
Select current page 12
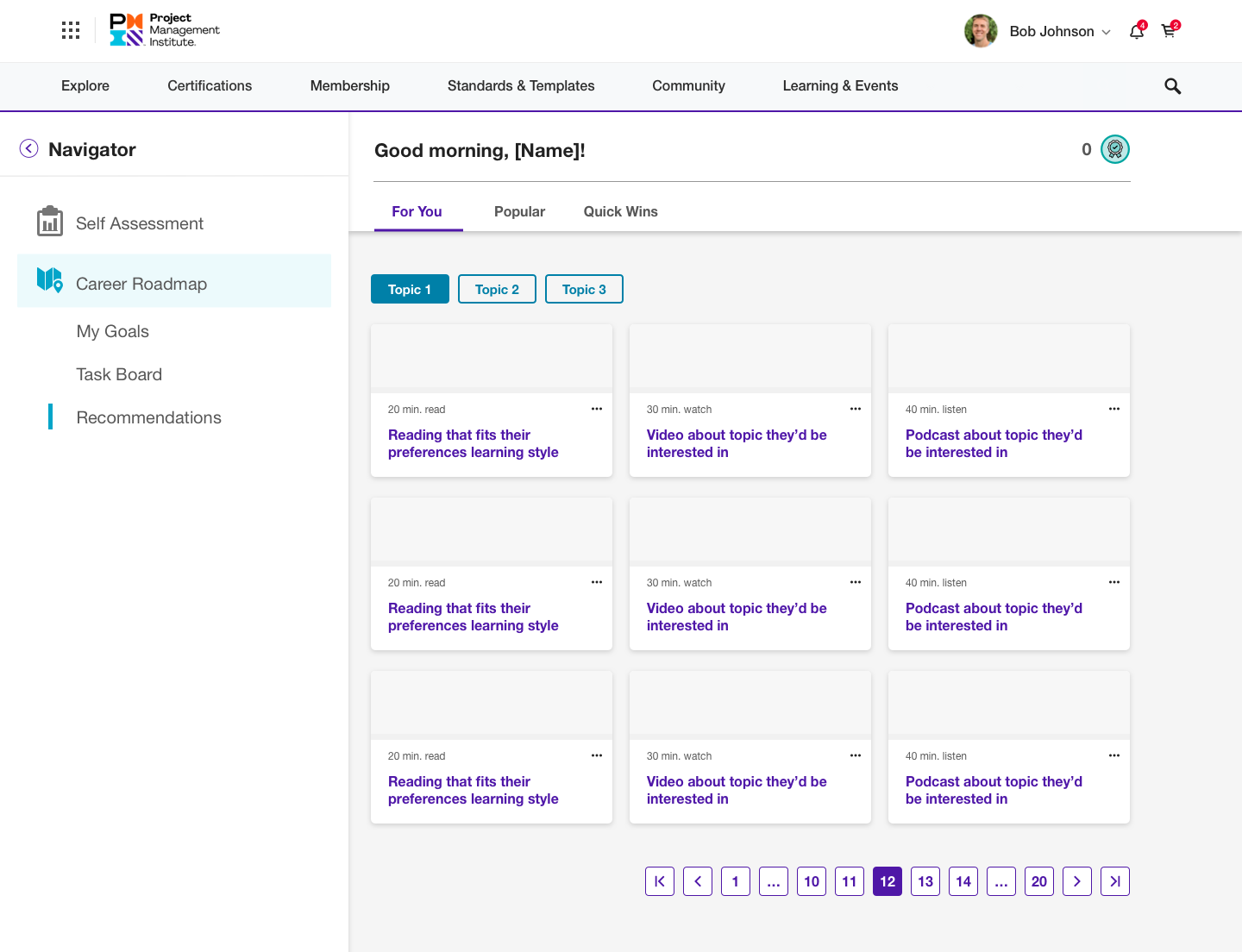pos(888,881)
